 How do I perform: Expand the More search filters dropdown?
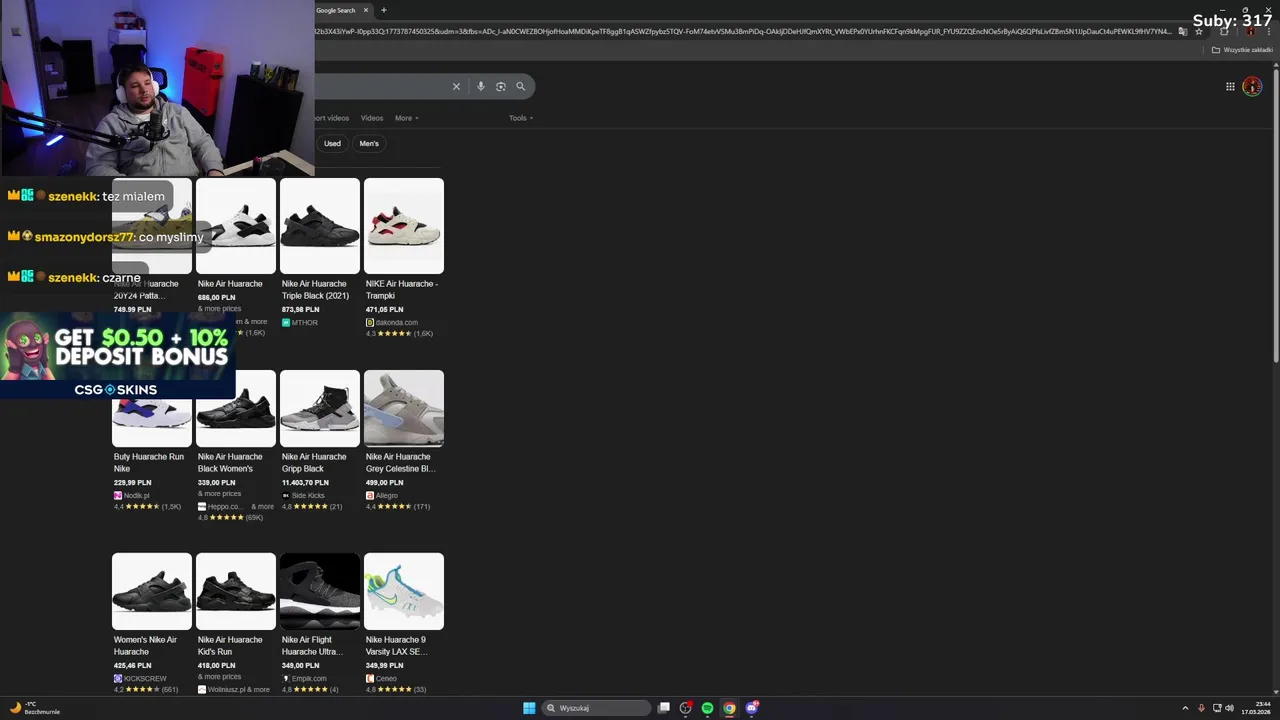pyautogui.click(x=406, y=118)
